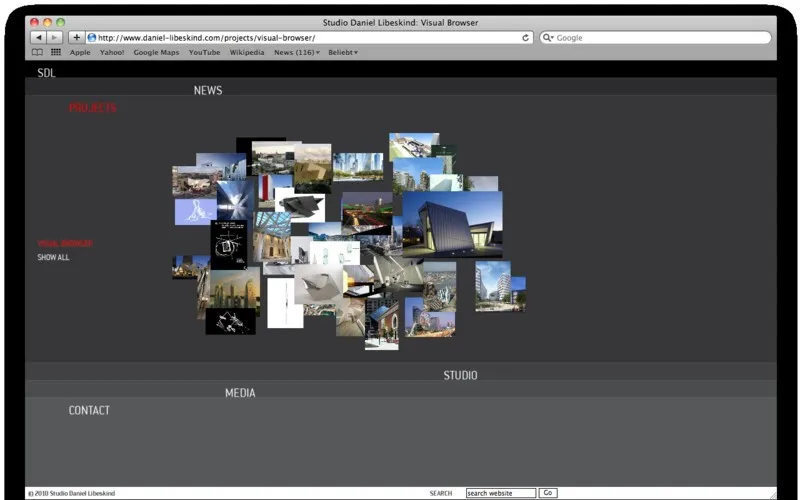Open the dark folded model on white thumbnail
This screenshot has height=500, width=800.
click(301, 207)
